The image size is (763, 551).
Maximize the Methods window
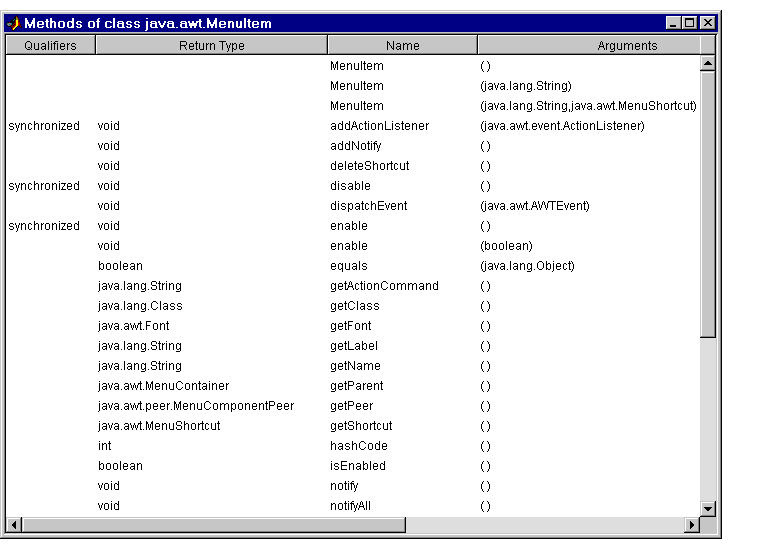[689, 23]
